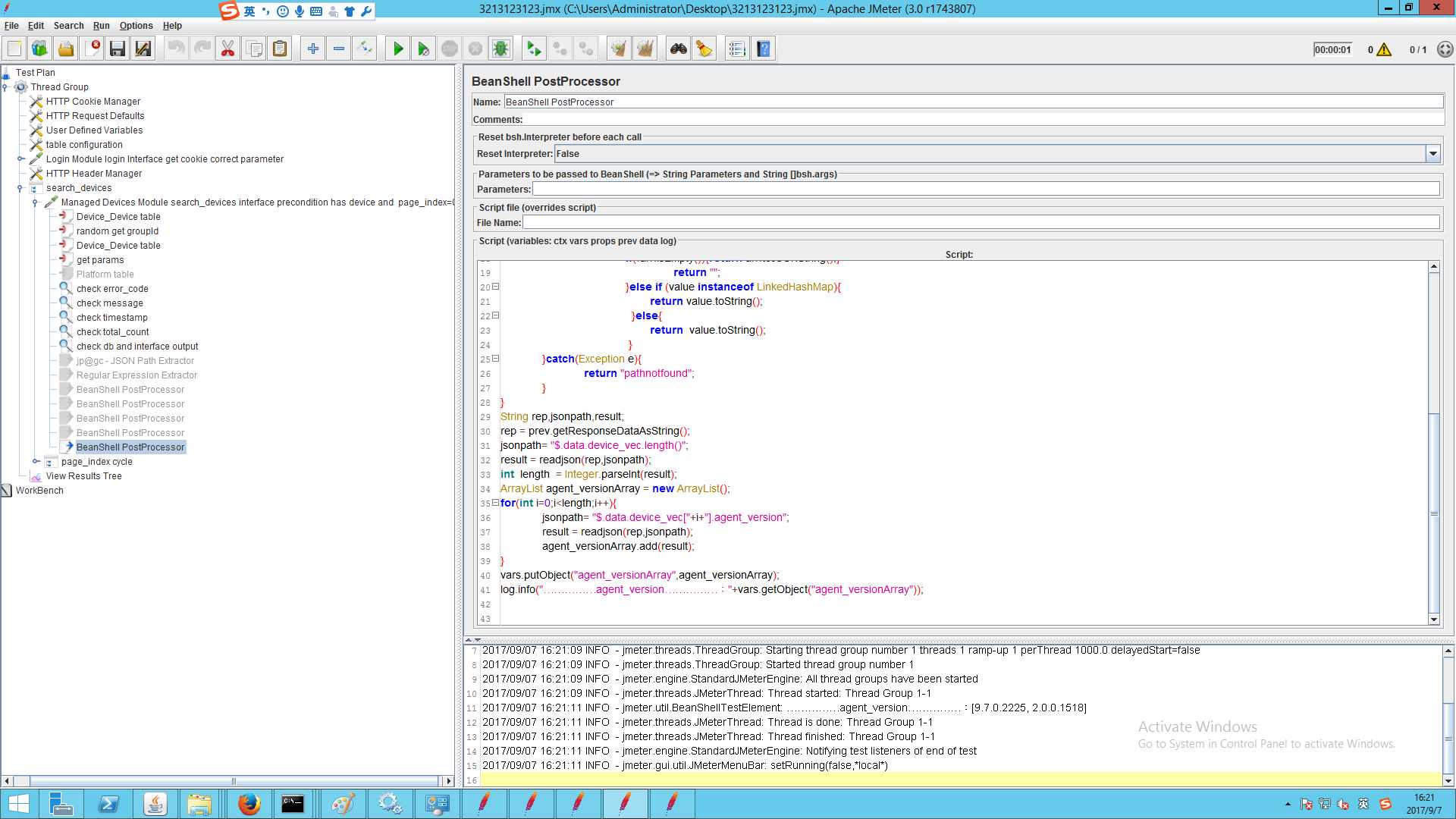Toggle code fold at catch line 25

click(495, 359)
